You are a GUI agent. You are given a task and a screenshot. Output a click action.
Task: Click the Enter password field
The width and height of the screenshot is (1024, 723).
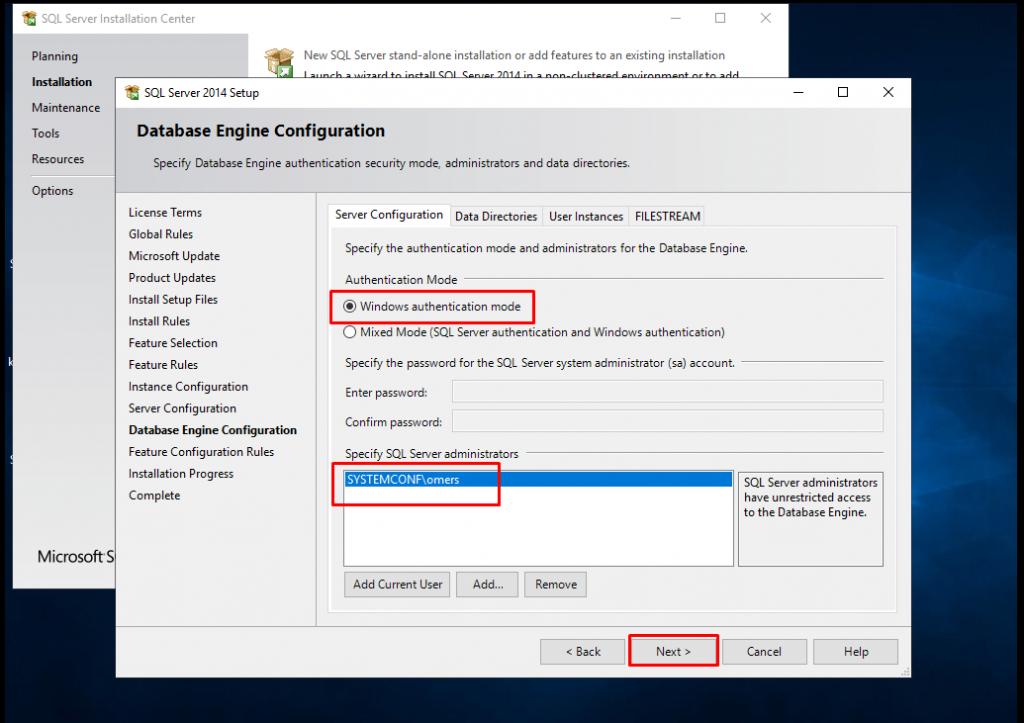pyautogui.click(x=667, y=390)
